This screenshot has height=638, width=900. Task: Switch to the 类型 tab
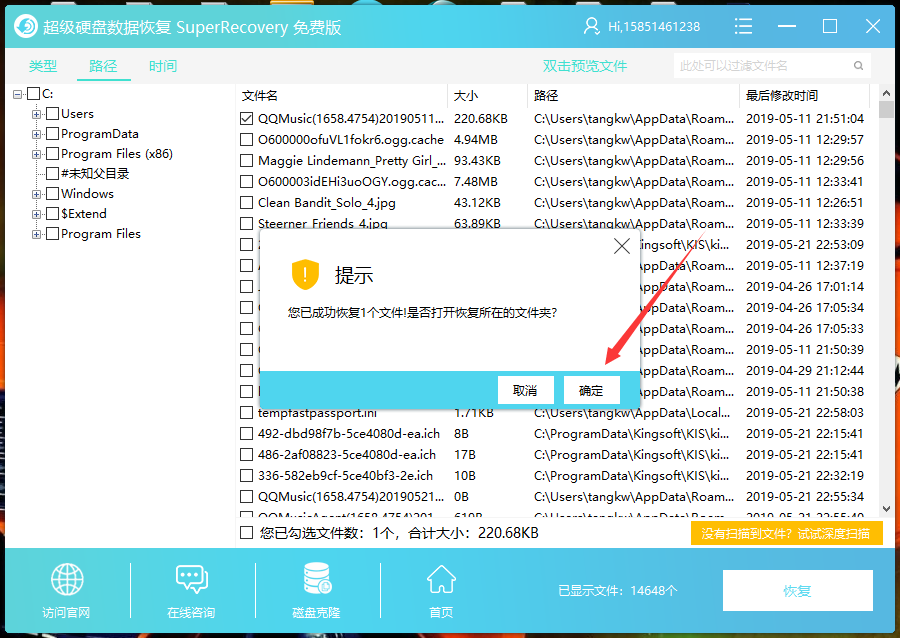pyautogui.click(x=43, y=66)
